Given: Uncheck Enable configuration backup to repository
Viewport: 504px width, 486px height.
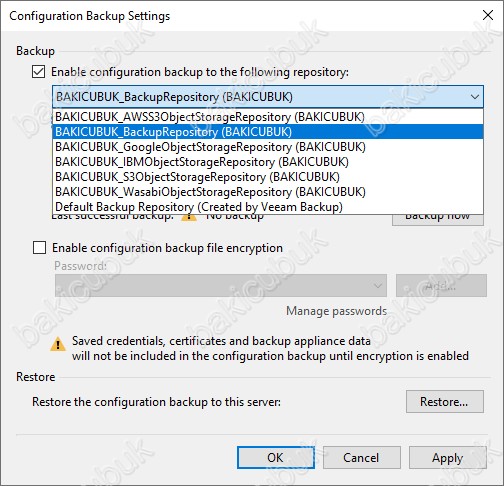Looking at the screenshot, I should (x=39, y=72).
